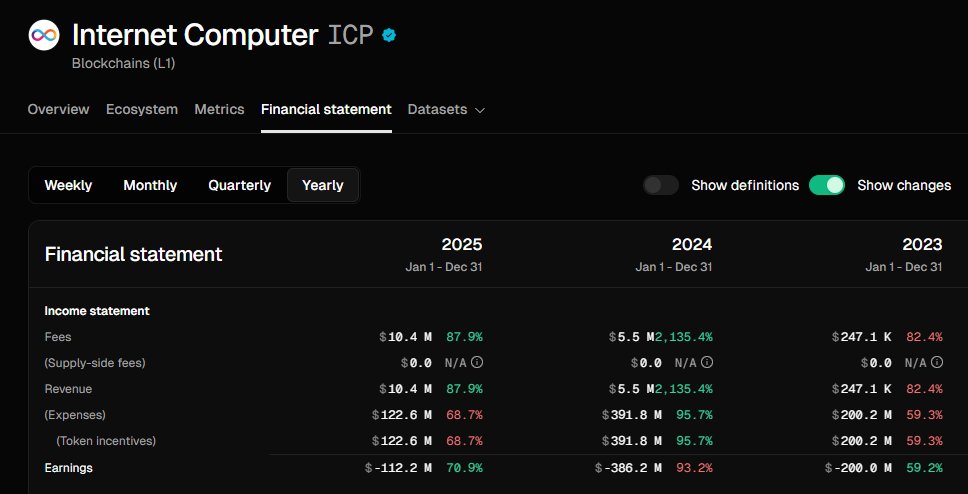The width and height of the screenshot is (968, 494).
Task: Click the blue verified badge next to ICP
Action: 390,35
